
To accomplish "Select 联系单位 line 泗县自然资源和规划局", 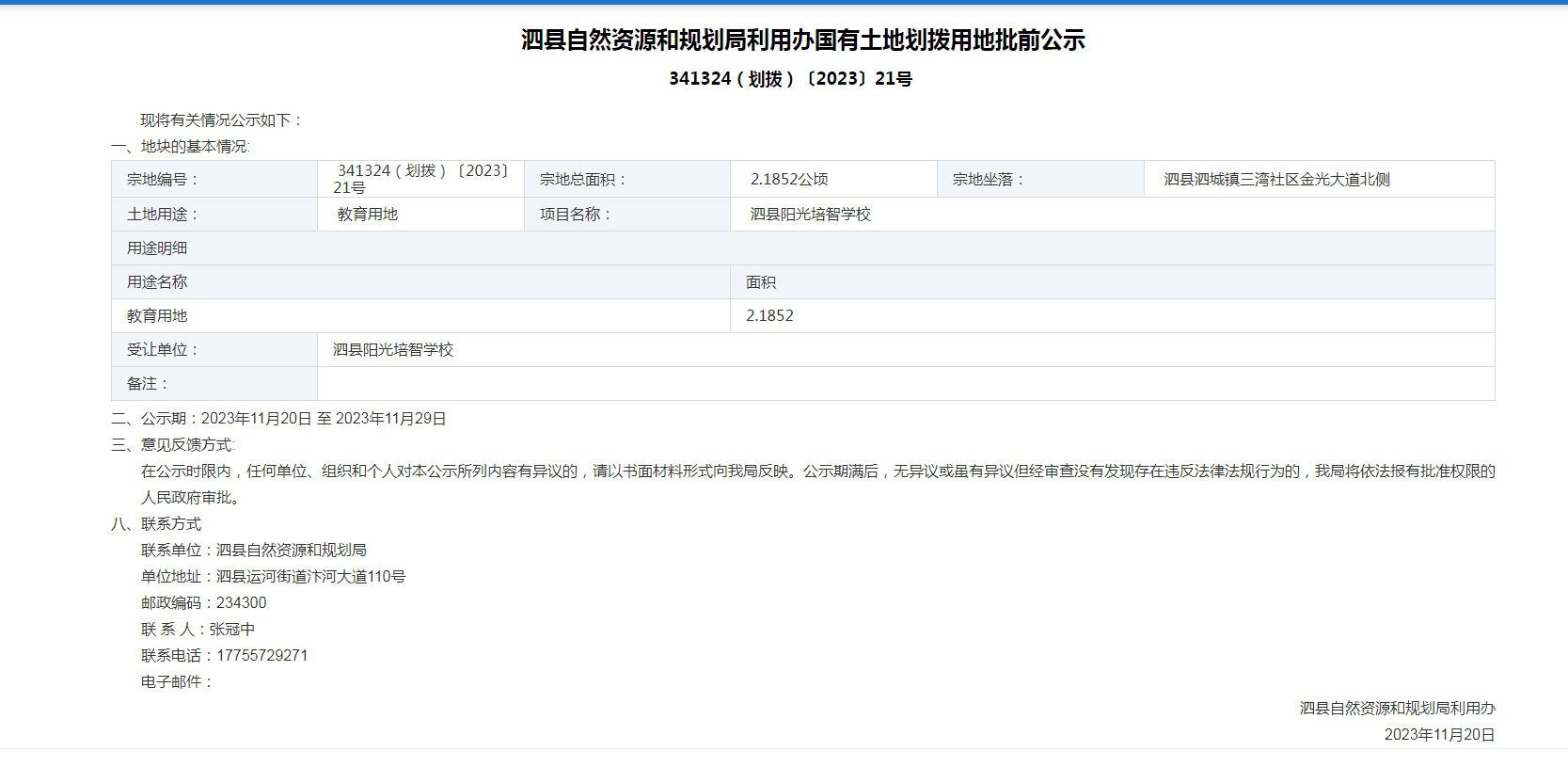I will [254, 551].
